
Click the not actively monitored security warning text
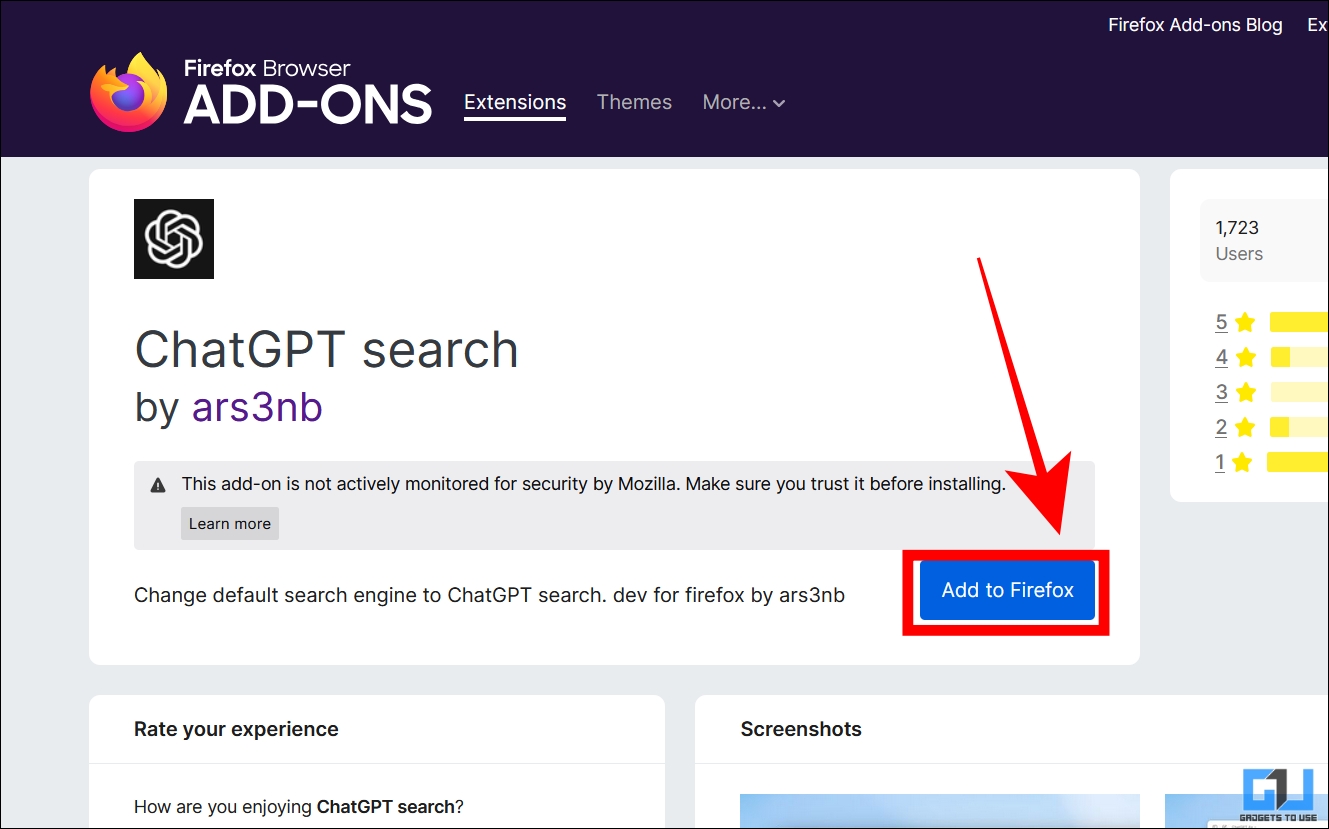click(x=593, y=484)
